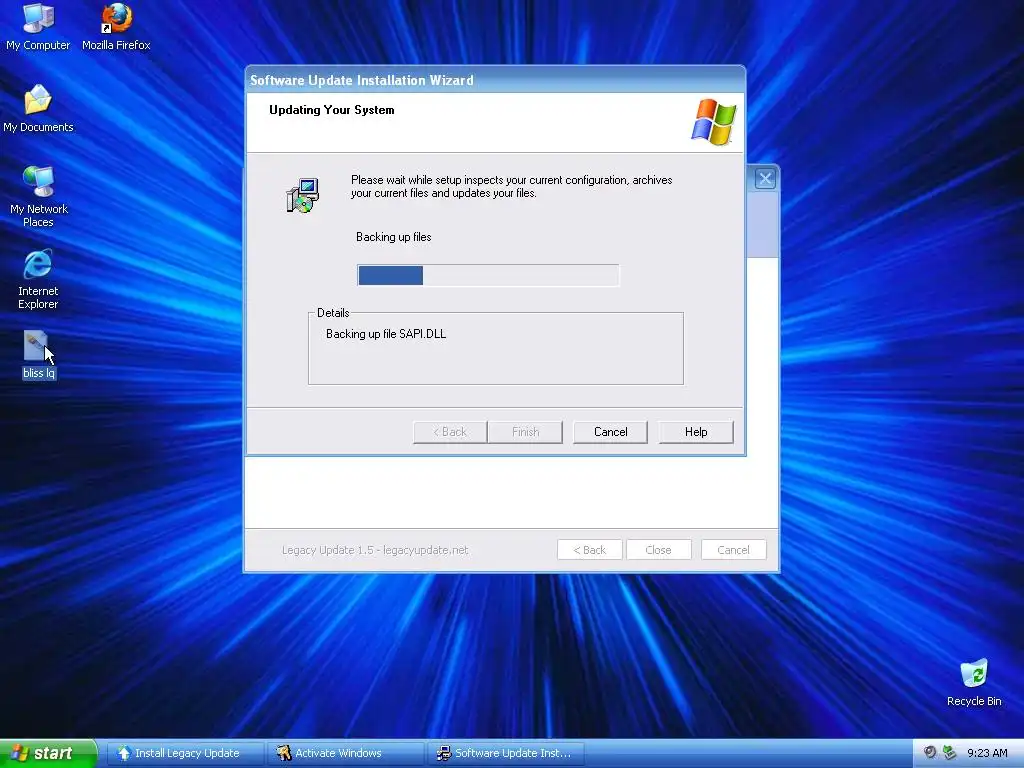Click the grey round system tray icon

(930, 752)
